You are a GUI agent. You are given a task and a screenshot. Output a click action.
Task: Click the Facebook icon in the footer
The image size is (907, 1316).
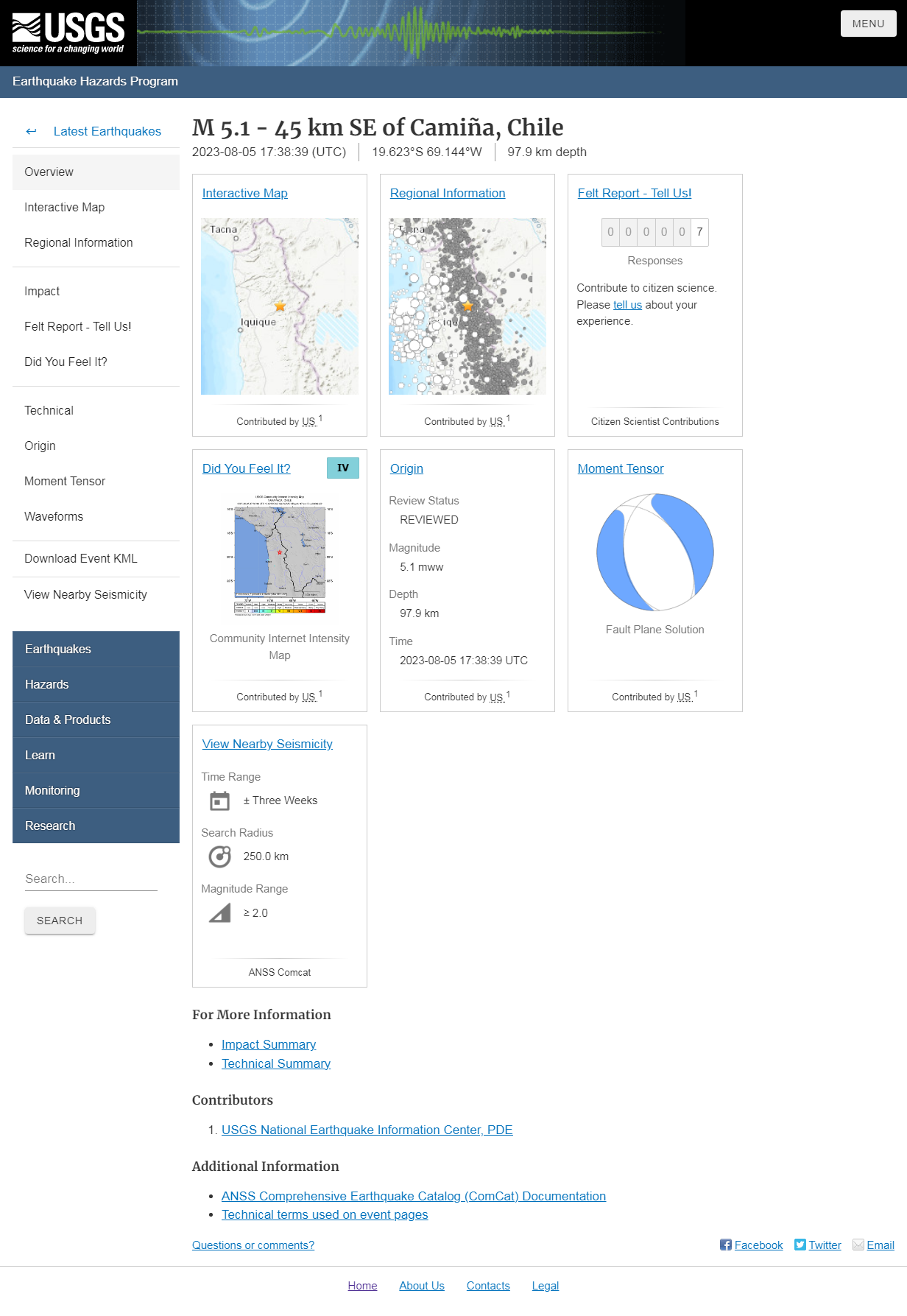point(726,1245)
